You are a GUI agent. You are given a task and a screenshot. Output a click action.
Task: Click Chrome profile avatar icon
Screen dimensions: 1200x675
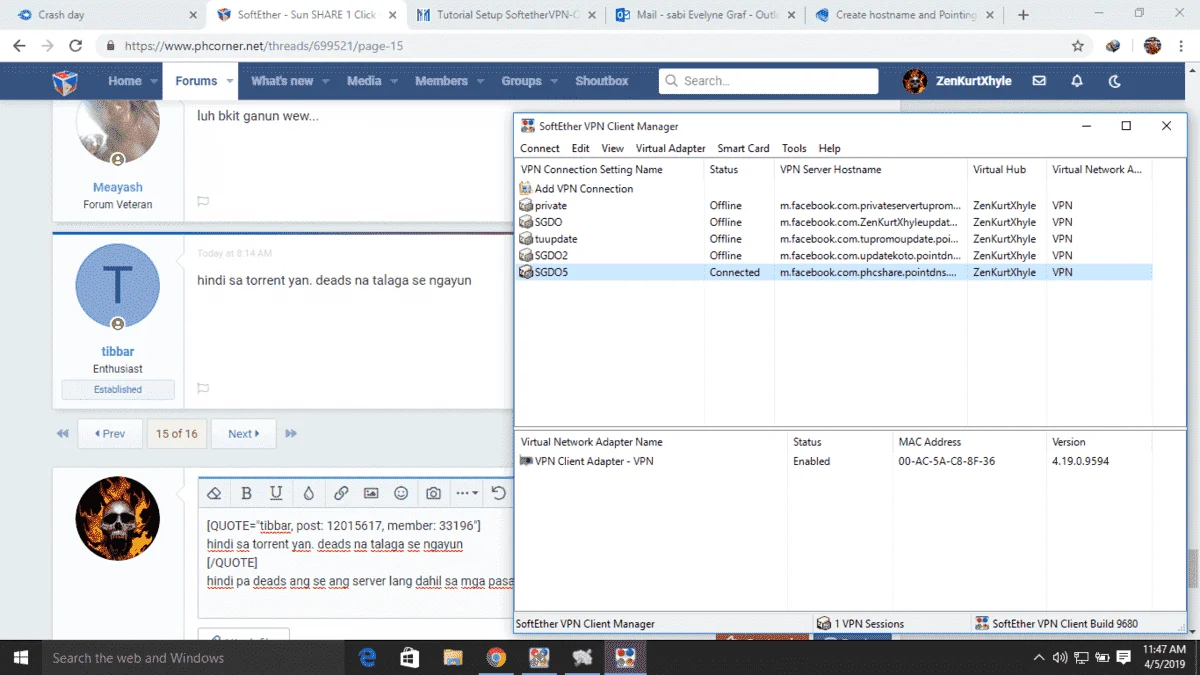pyautogui.click(x=1152, y=46)
